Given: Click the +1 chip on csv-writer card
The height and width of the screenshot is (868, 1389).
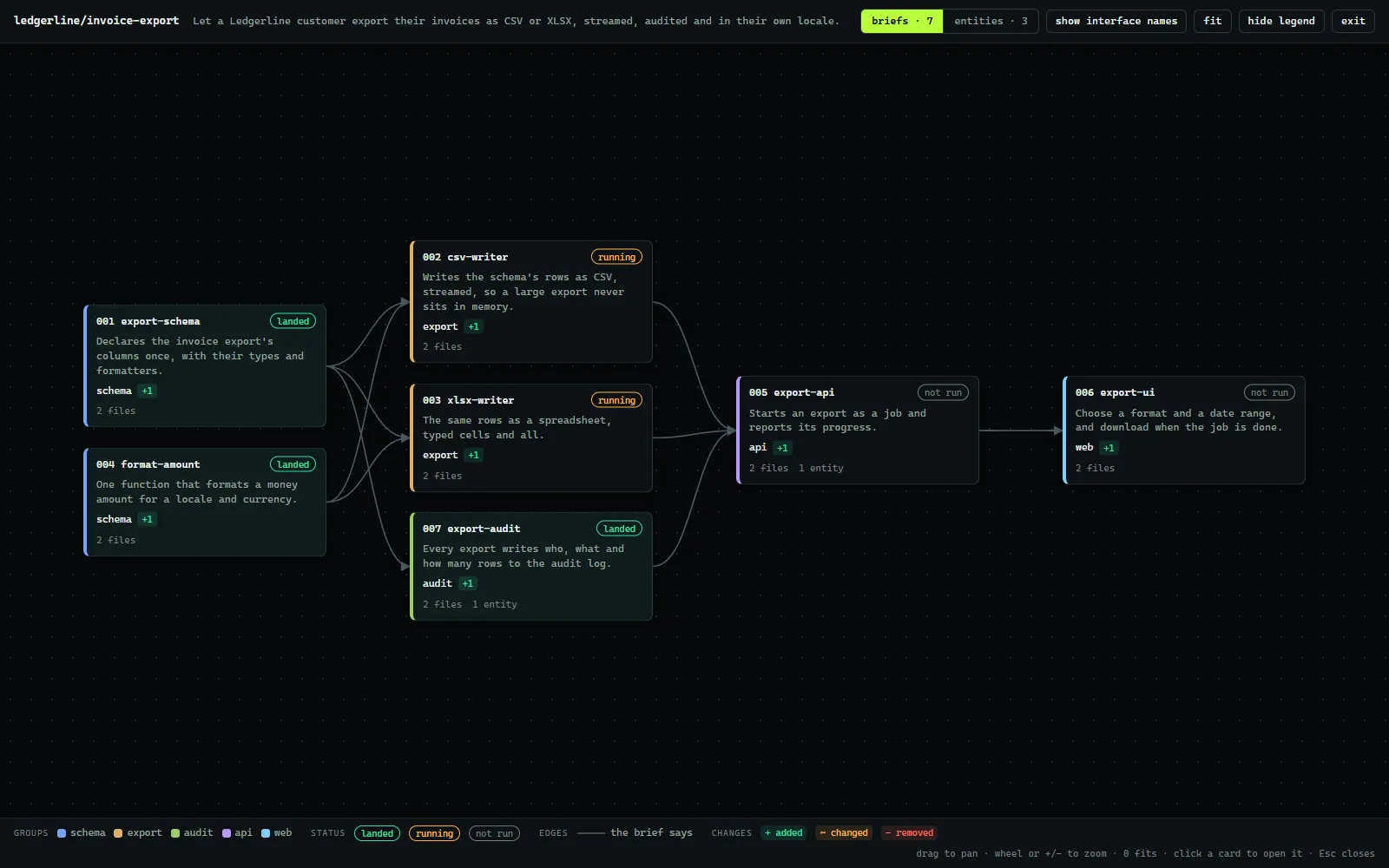Looking at the screenshot, I should [x=474, y=326].
